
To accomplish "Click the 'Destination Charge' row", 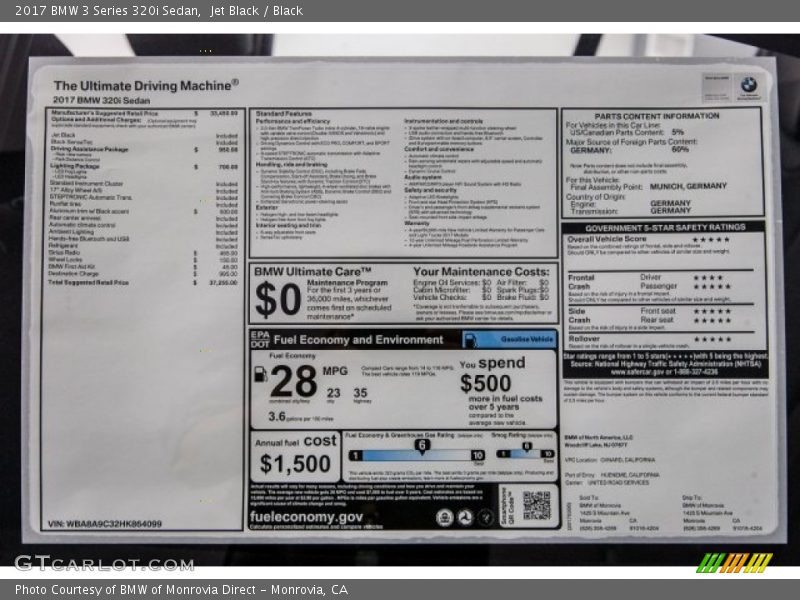I will (x=142, y=273).
